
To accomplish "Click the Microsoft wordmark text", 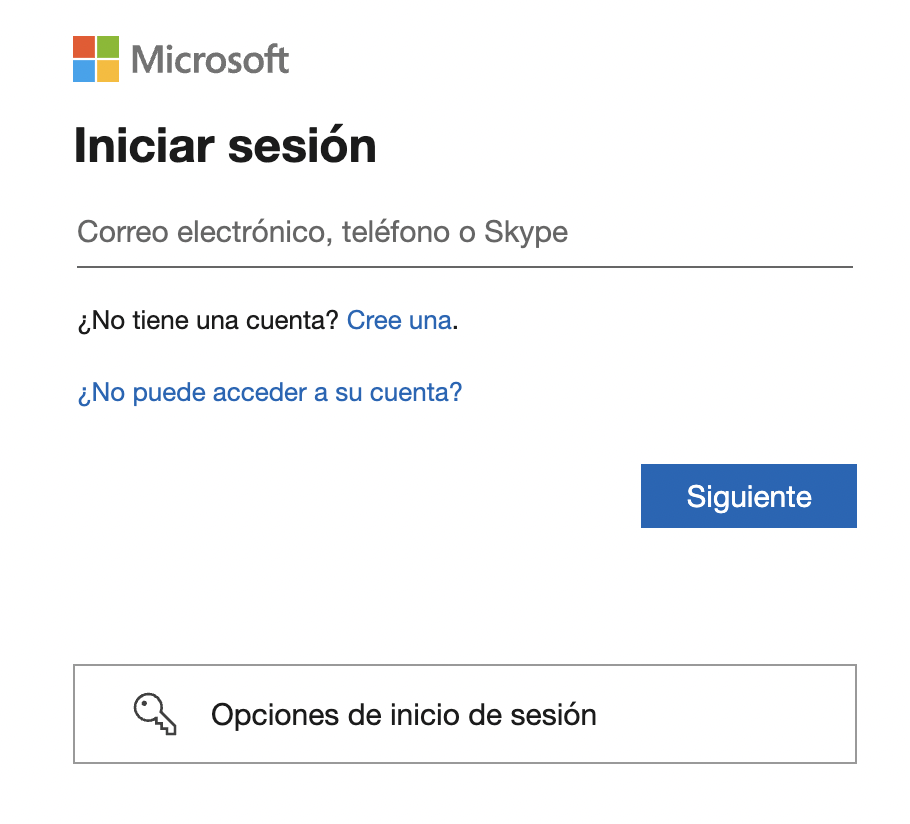I will click(x=210, y=60).
